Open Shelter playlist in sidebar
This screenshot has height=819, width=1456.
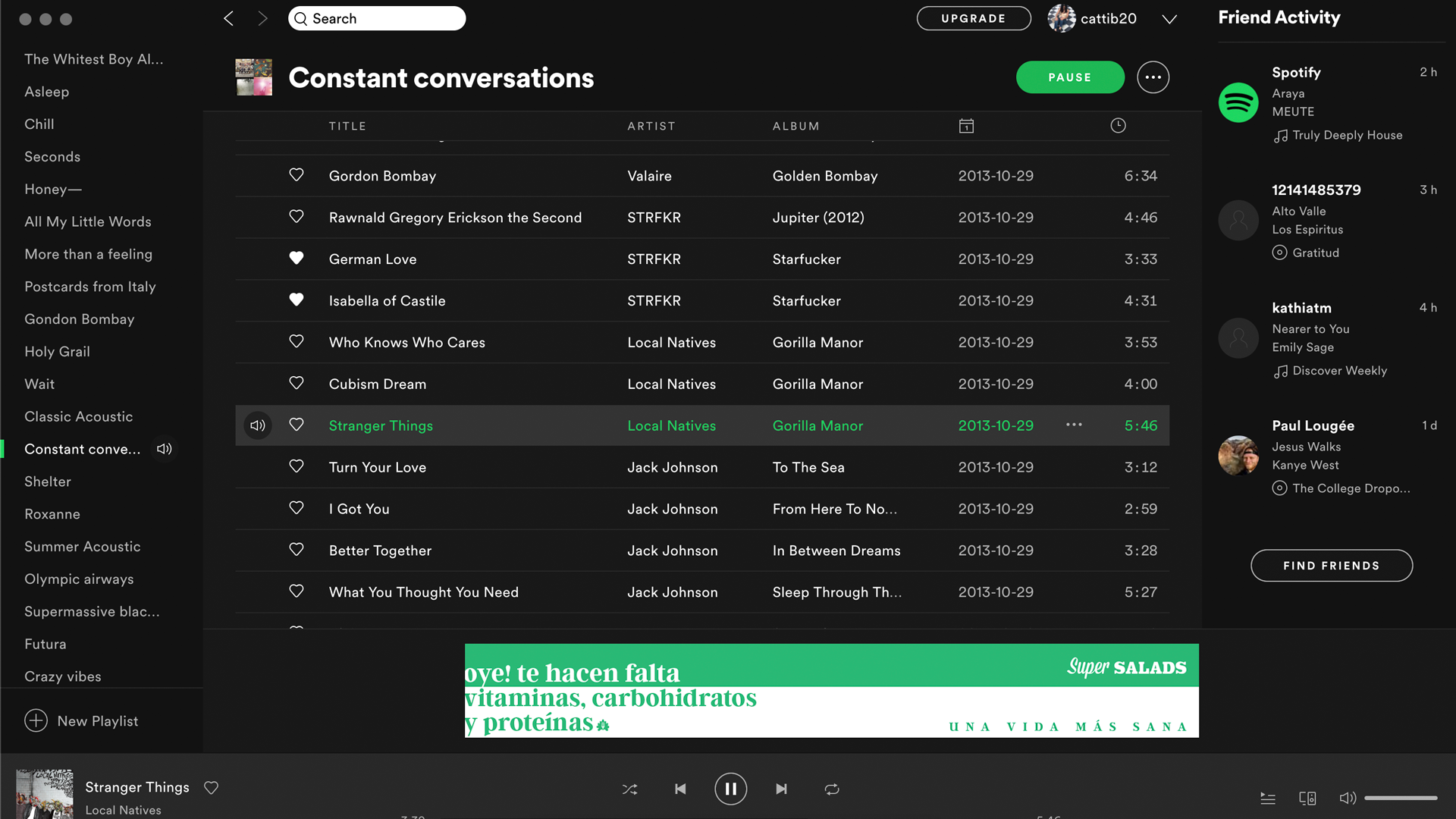pos(48,482)
